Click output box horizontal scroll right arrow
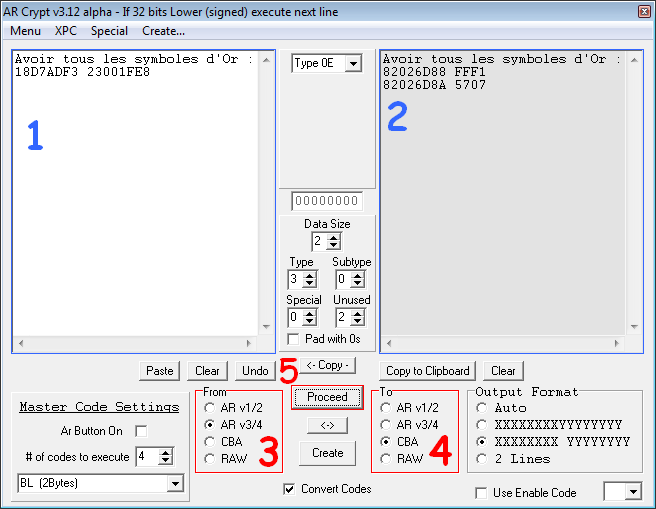The height and width of the screenshot is (509, 656). pyautogui.click(x=617, y=344)
